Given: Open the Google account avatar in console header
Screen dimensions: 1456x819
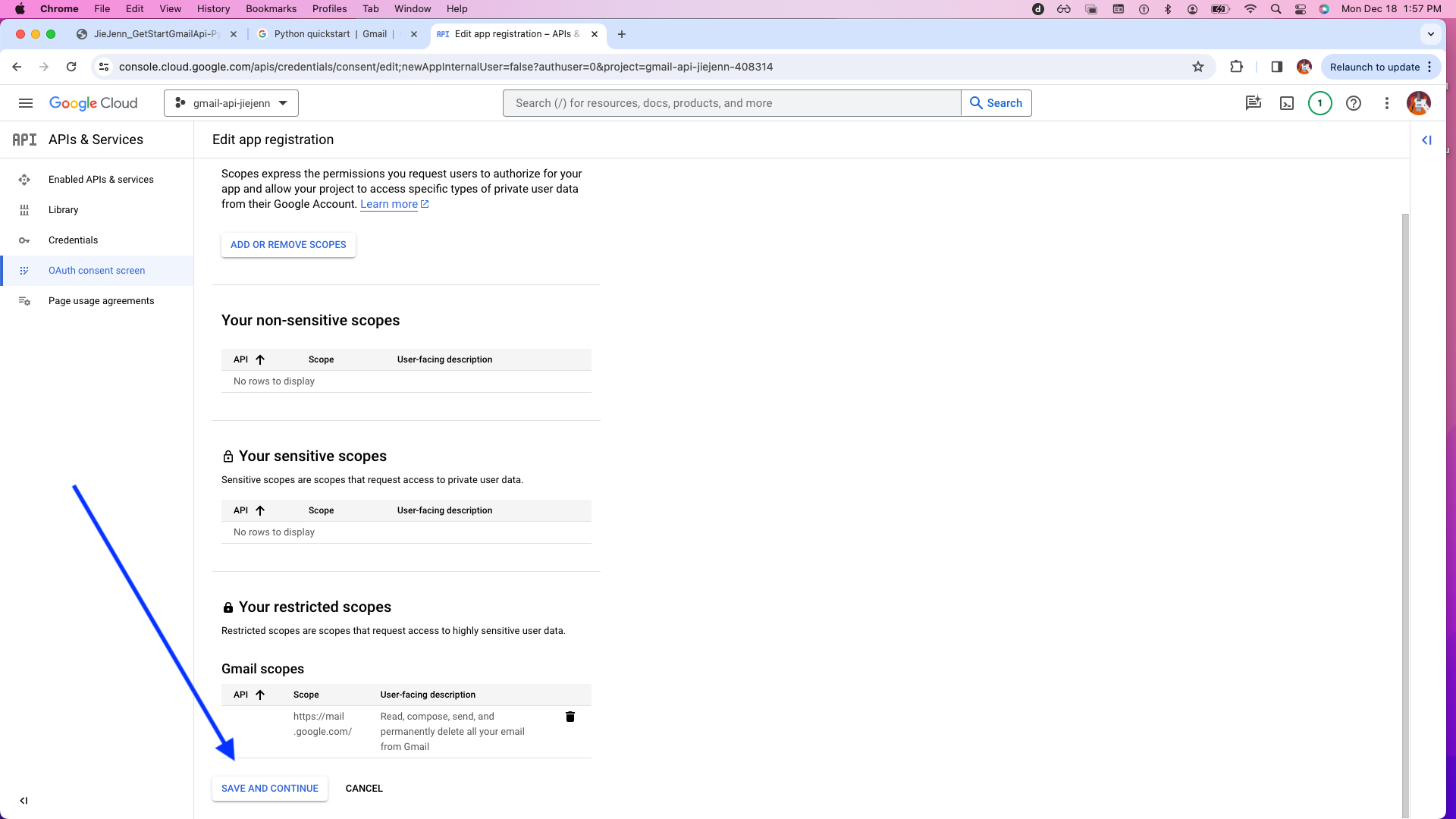Looking at the screenshot, I should [x=1419, y=103].
